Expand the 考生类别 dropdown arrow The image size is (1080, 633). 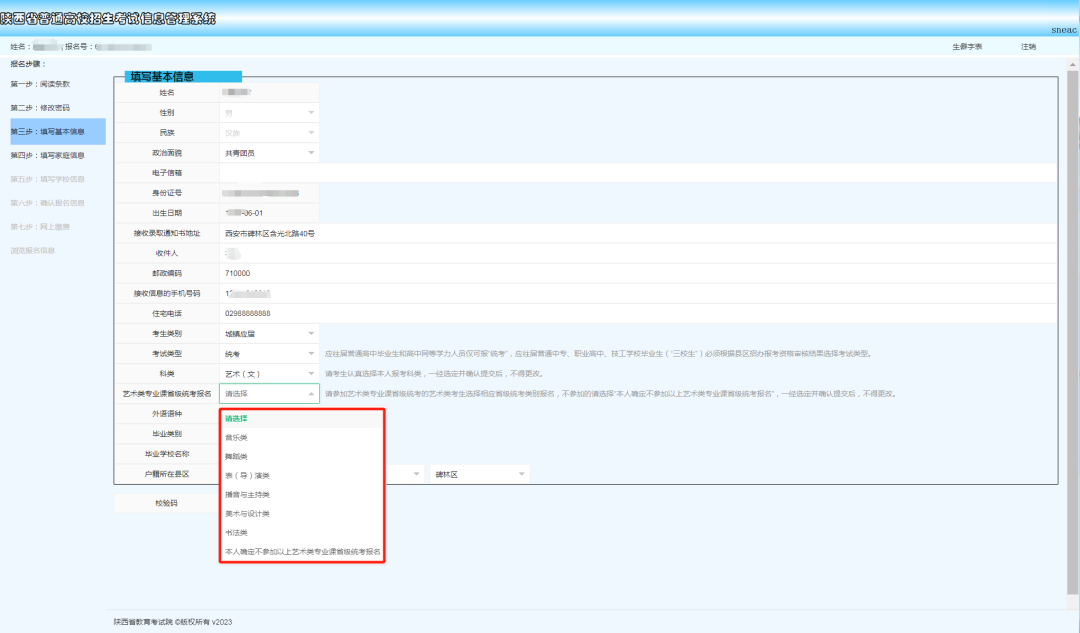pyautogui.click(x=311, y=333)
